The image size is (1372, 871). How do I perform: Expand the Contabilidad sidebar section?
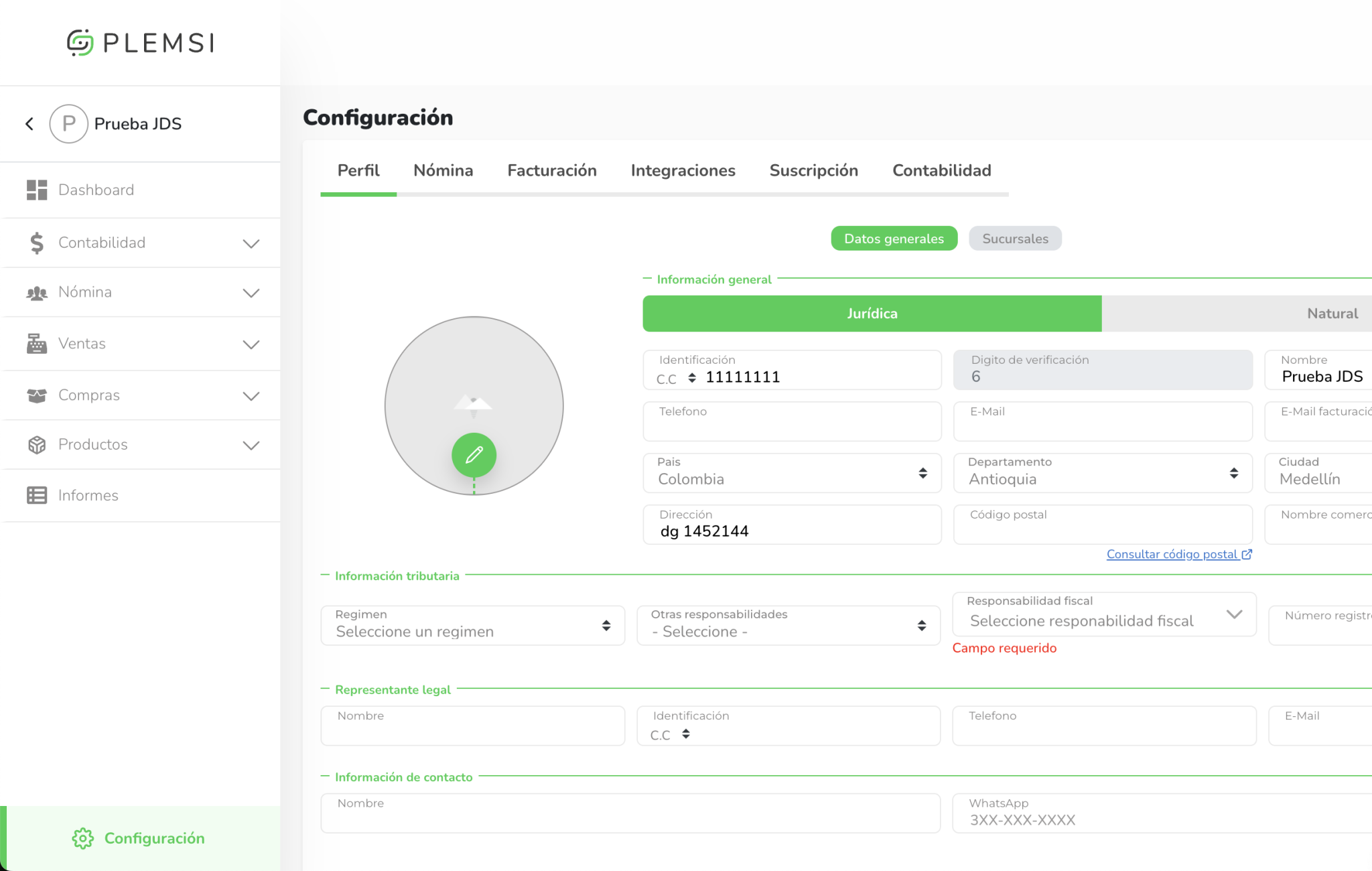(x=251, y=243)
